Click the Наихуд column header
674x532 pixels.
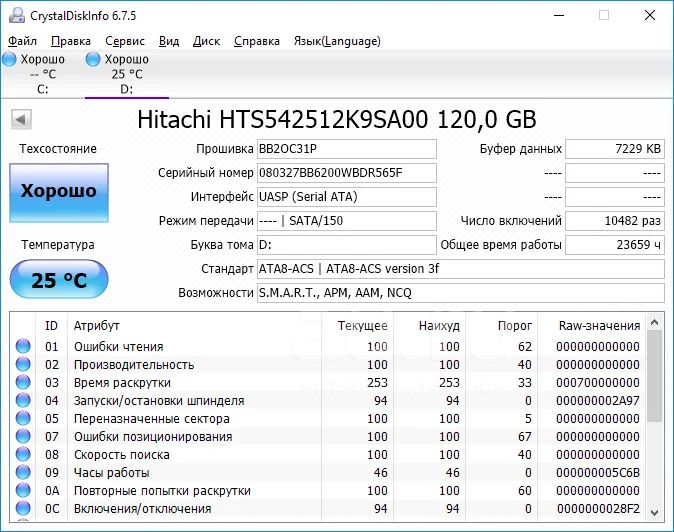(x=429, y=326)
